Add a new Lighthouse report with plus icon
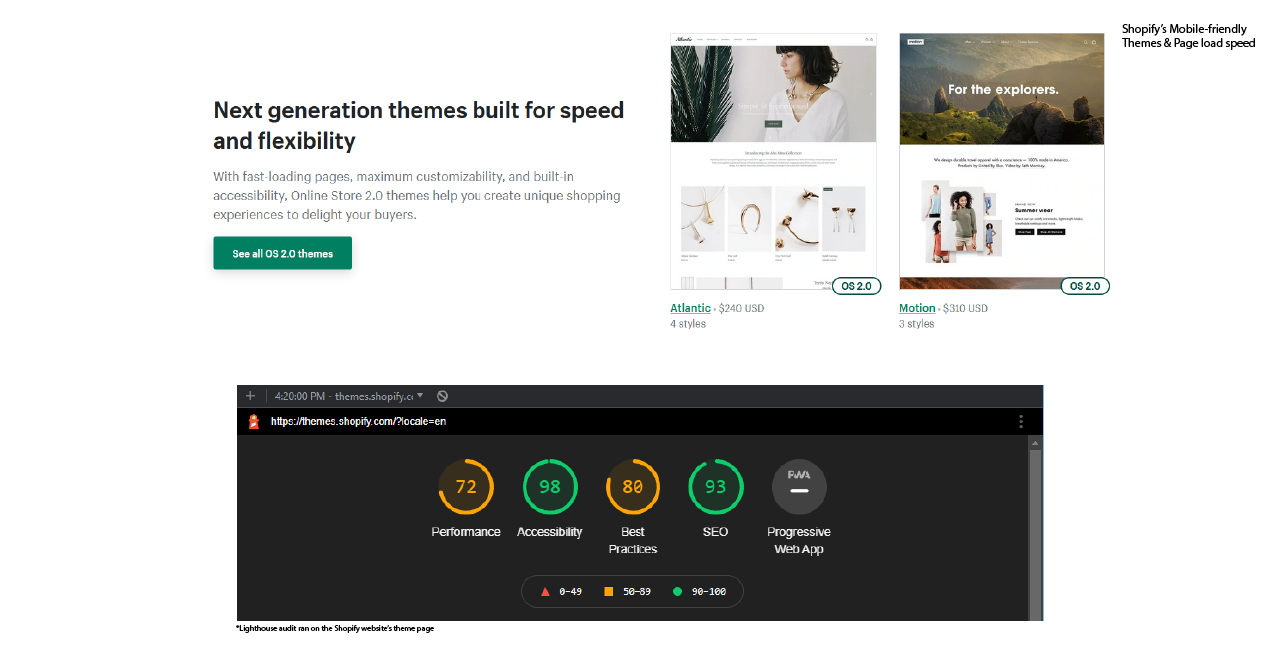 250,396
